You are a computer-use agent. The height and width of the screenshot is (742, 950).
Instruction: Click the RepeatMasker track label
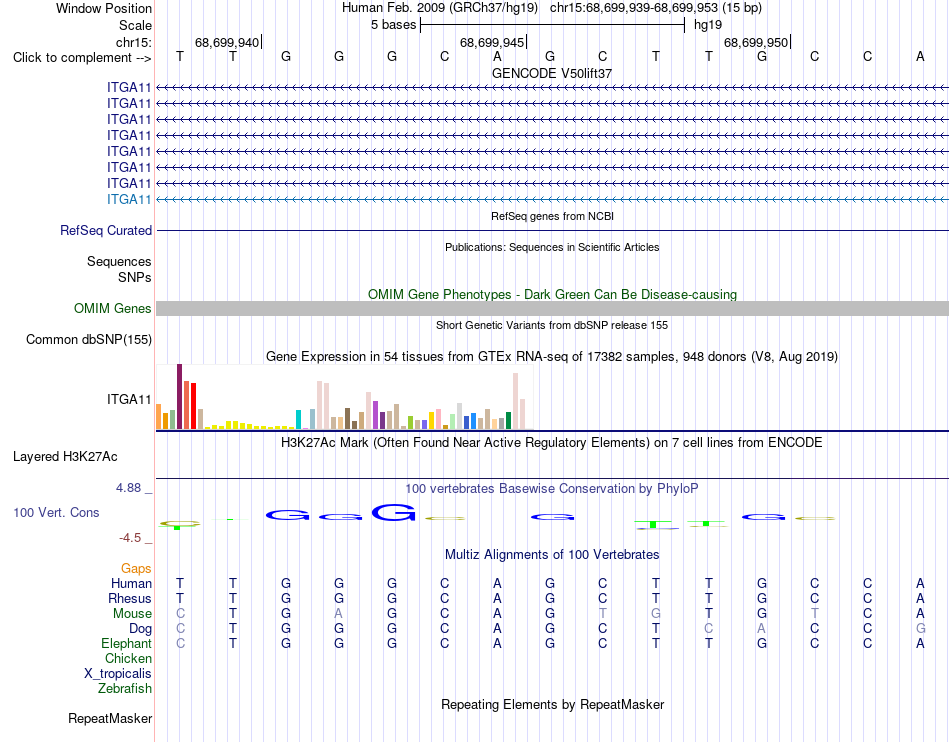tap(110, 718)
